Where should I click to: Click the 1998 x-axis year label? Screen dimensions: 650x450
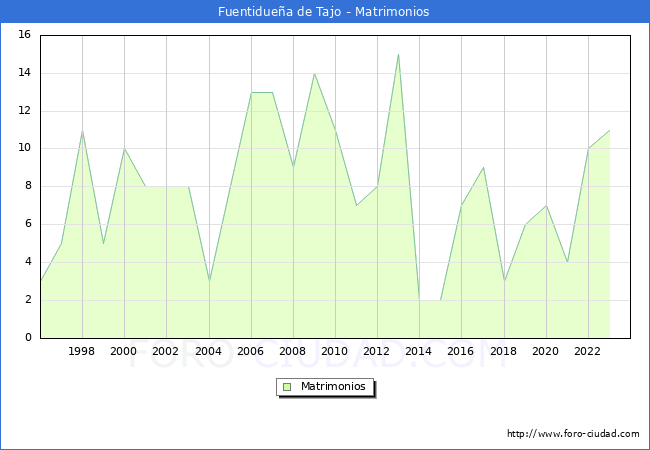point(82,352)
